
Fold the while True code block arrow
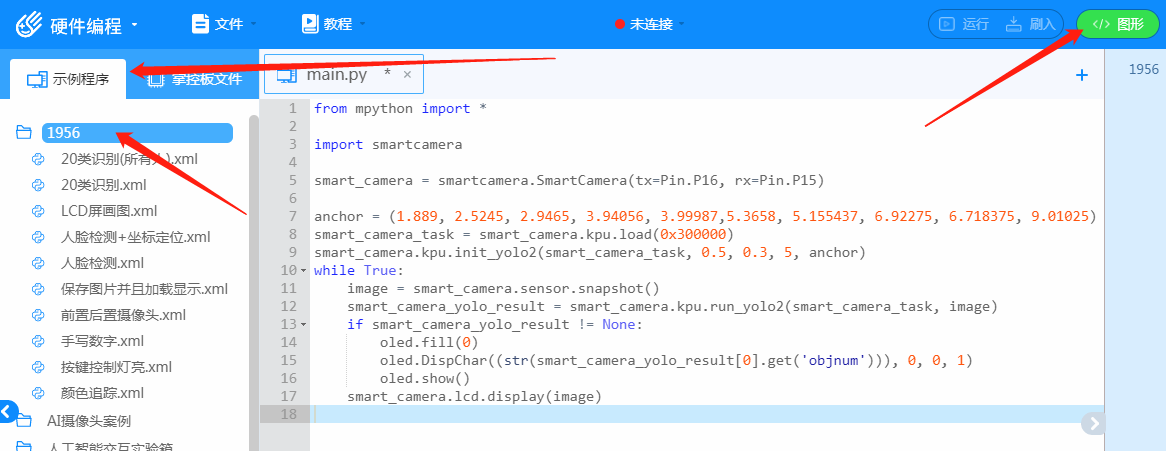coord(304,271)
